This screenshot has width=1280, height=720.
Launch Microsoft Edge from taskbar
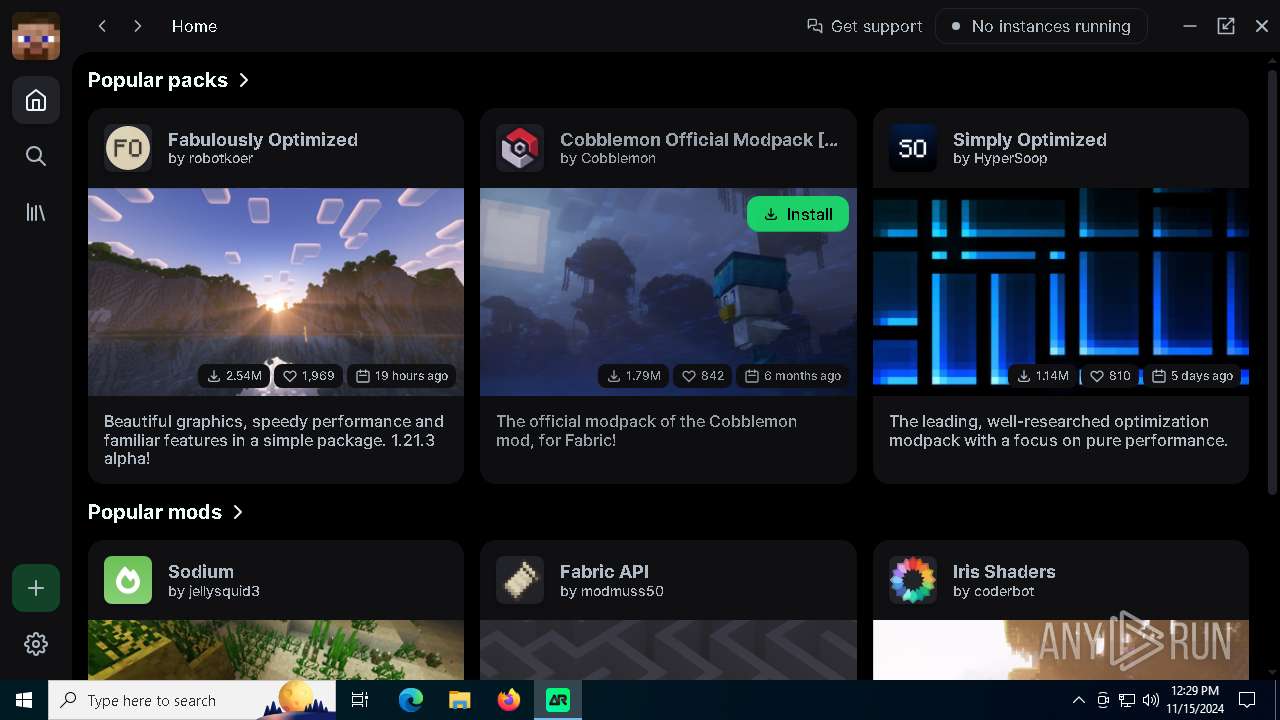click(x=411, y=700)
